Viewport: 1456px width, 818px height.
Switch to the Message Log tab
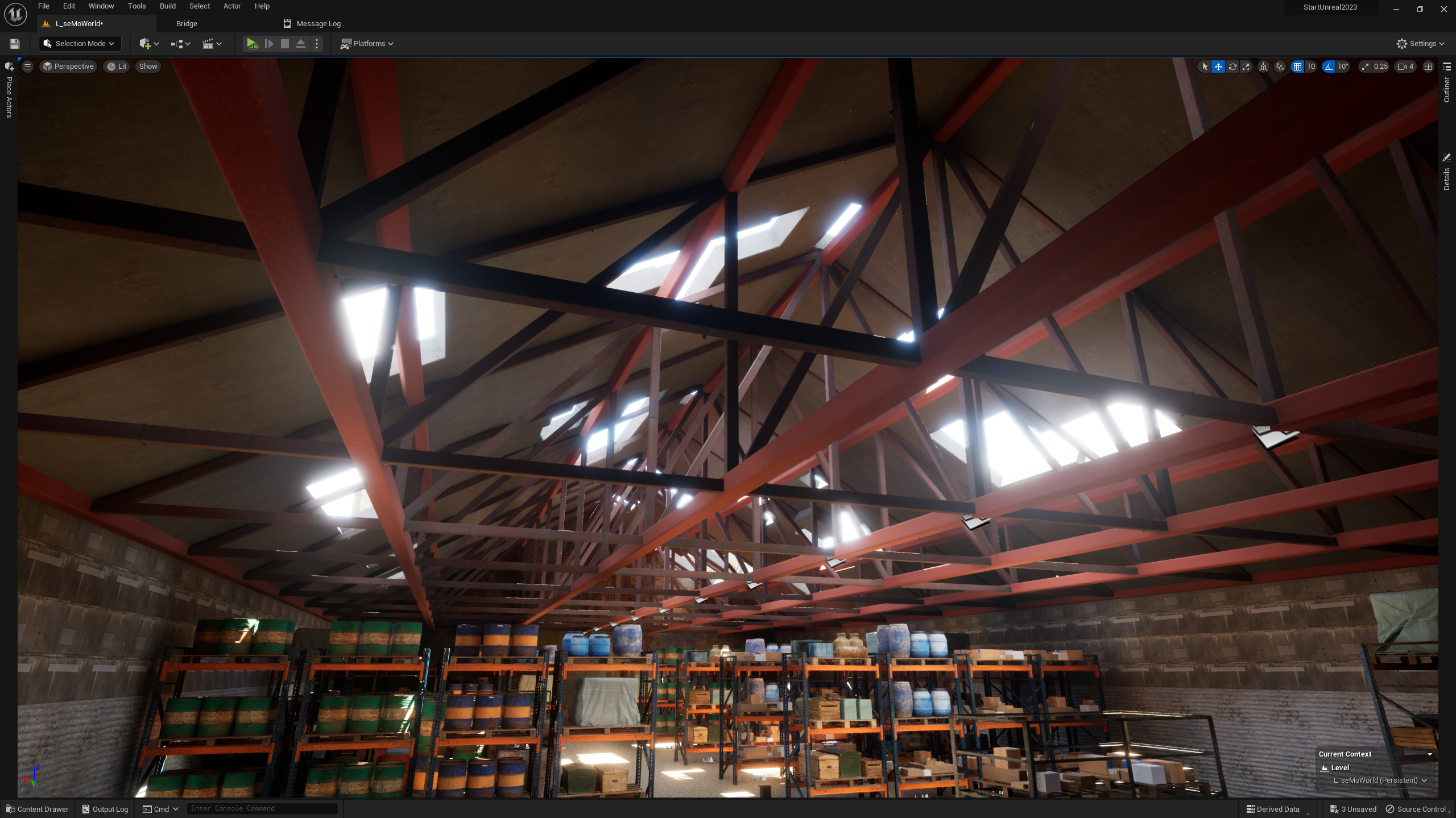(318, 24)
